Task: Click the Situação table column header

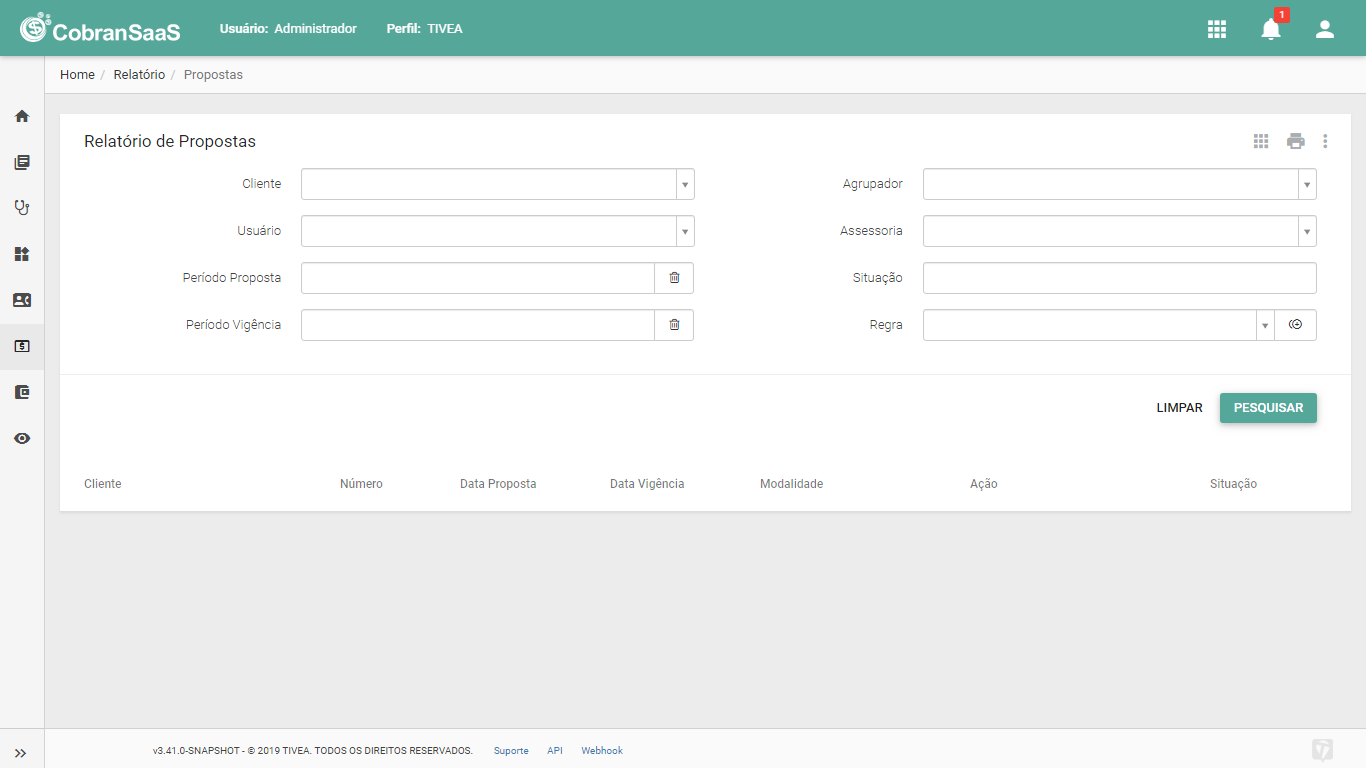Action: [x=1233, y=484]
